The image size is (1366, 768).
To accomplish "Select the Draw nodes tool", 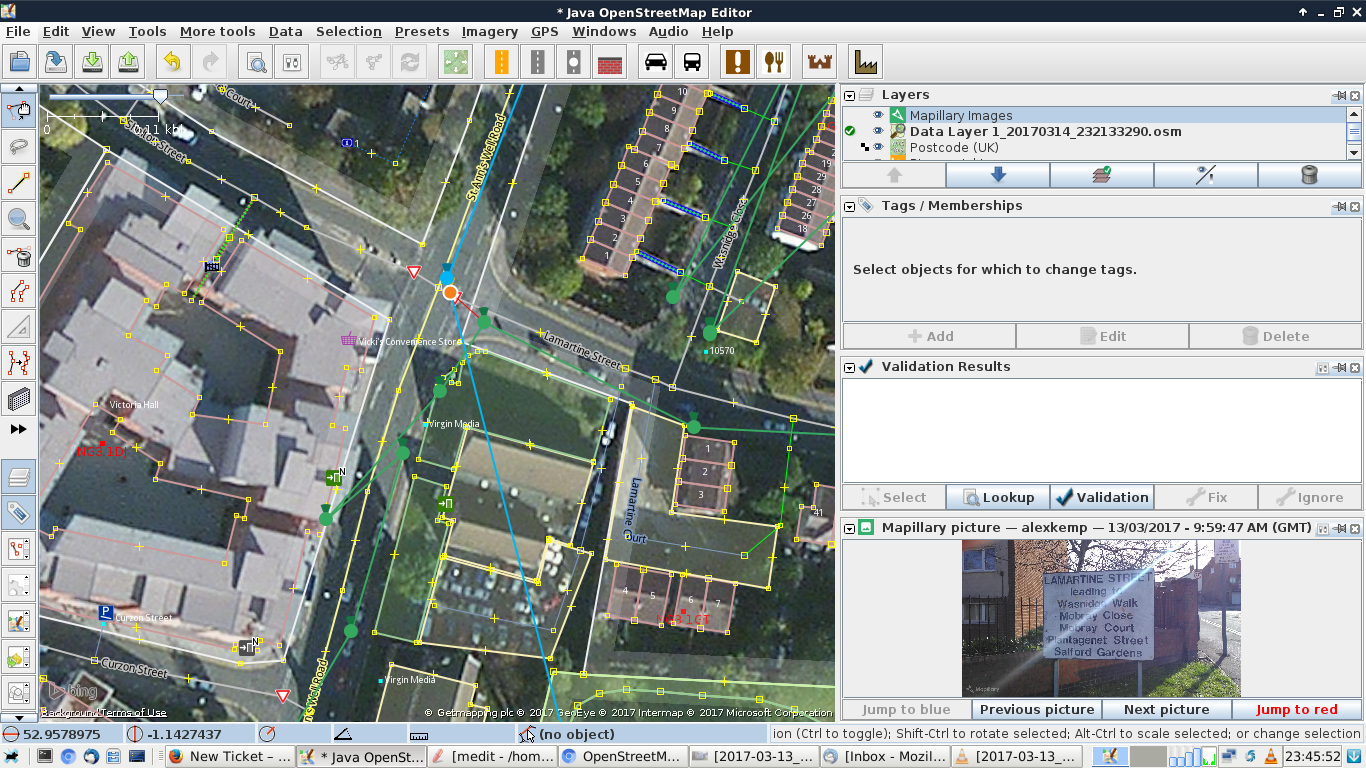I will pos(19,183).
